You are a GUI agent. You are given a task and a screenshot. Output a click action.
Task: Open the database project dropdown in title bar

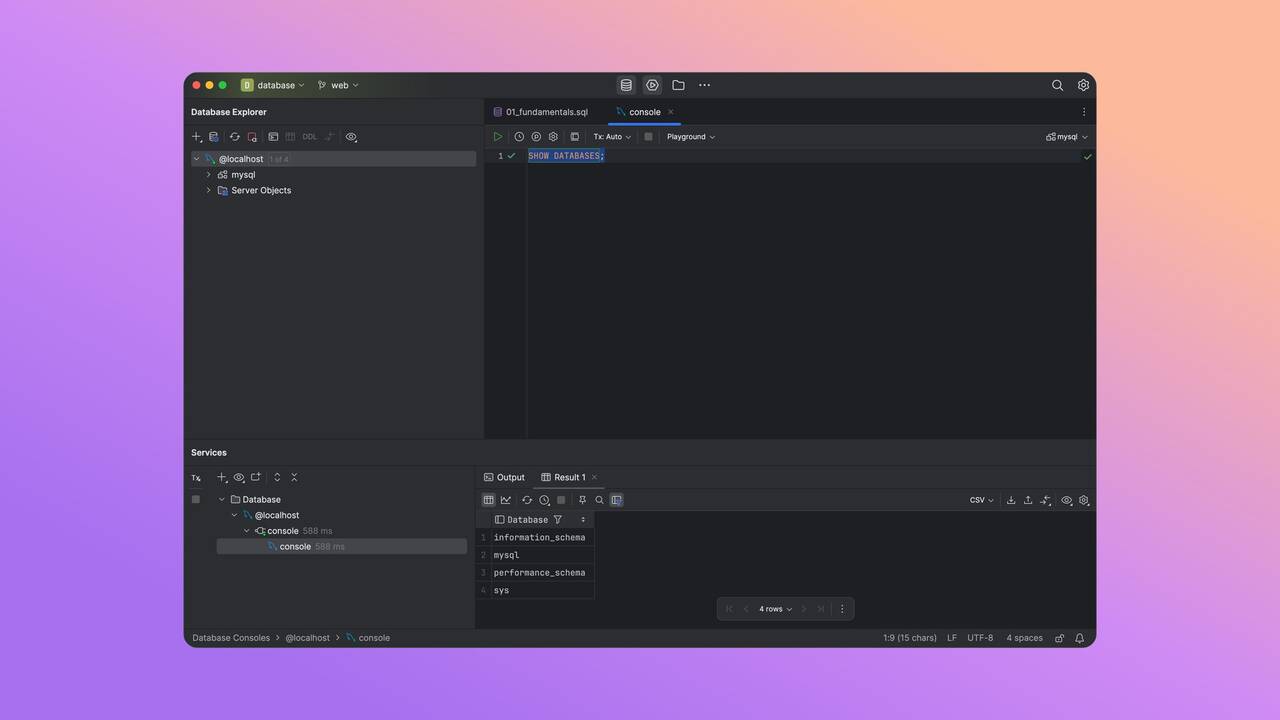coord(272,85)
